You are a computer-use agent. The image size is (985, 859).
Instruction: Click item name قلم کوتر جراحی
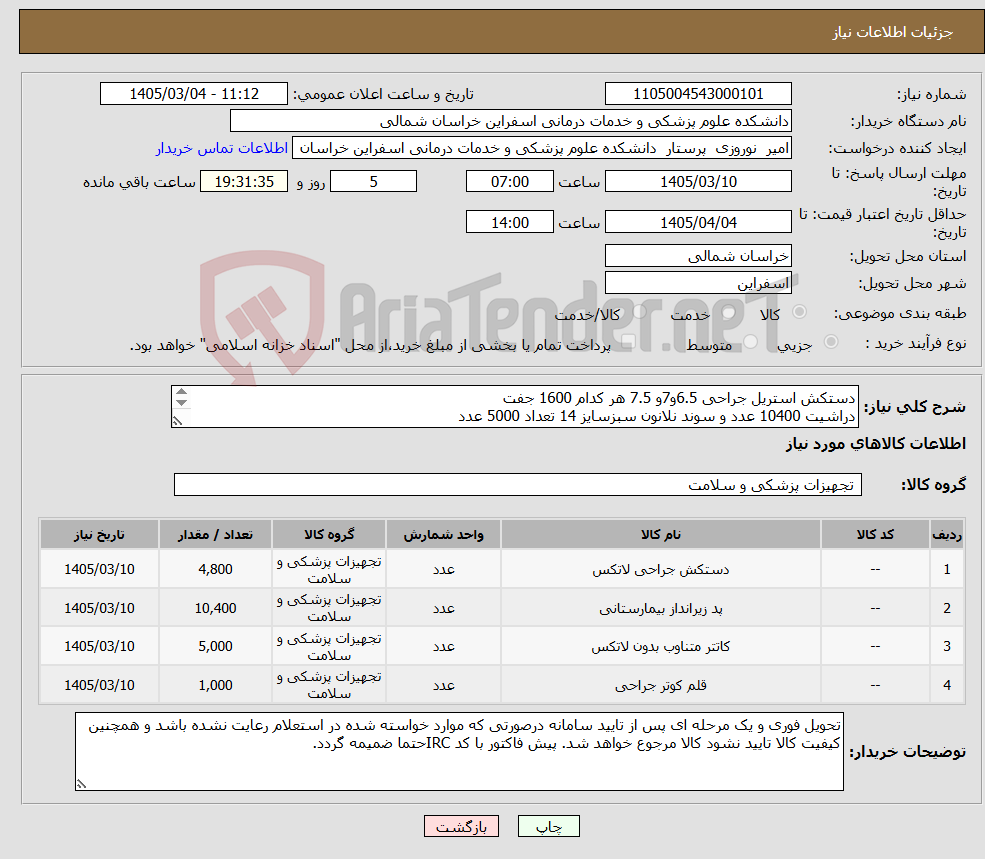661,685
